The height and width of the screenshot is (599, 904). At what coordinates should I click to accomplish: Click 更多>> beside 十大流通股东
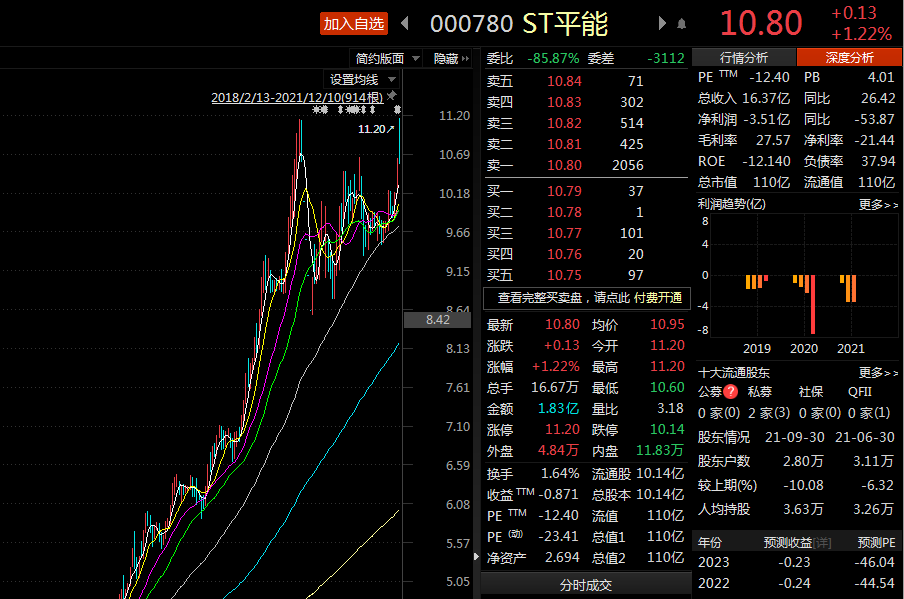[x=878, y=373]
